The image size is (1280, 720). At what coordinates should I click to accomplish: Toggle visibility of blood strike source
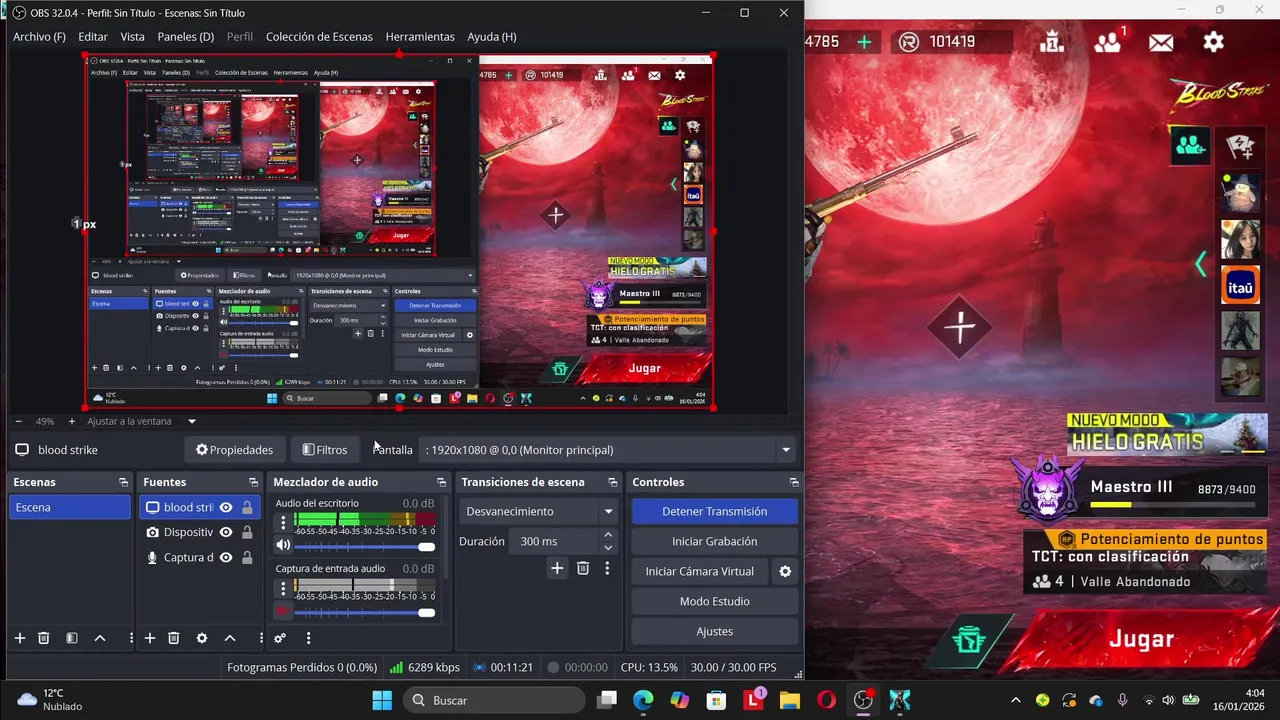(x=226, y=507)
